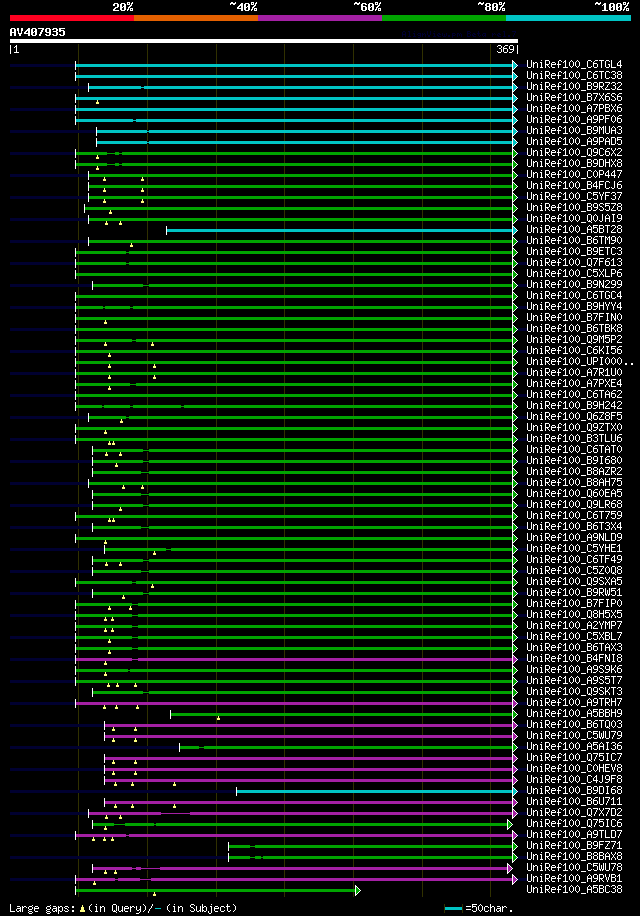
Task: Open hit UniRef100_C6TGL4
Action: point(574,64)
